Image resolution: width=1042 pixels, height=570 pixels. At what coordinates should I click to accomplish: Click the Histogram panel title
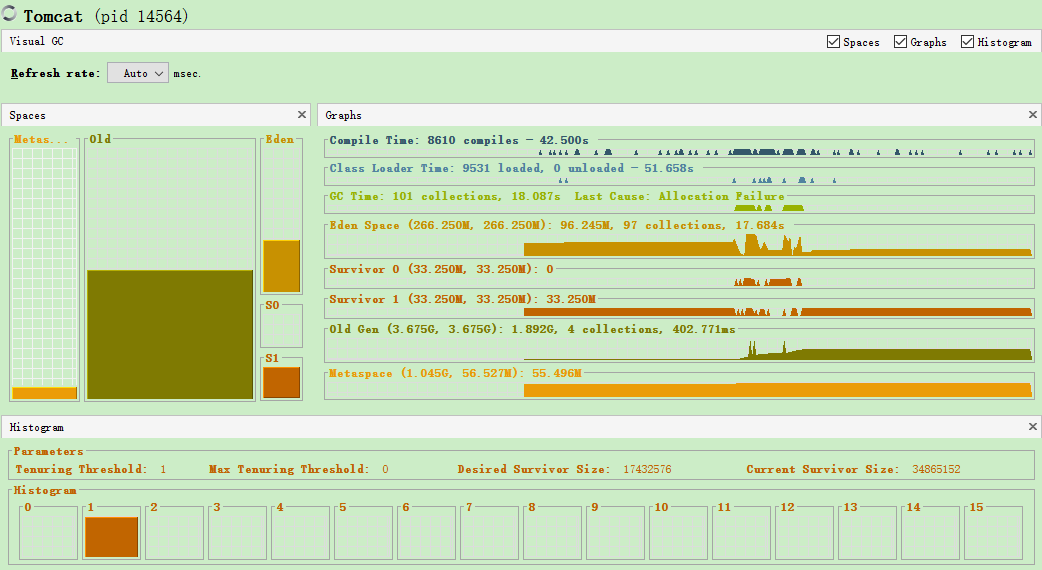click(37, 427)
